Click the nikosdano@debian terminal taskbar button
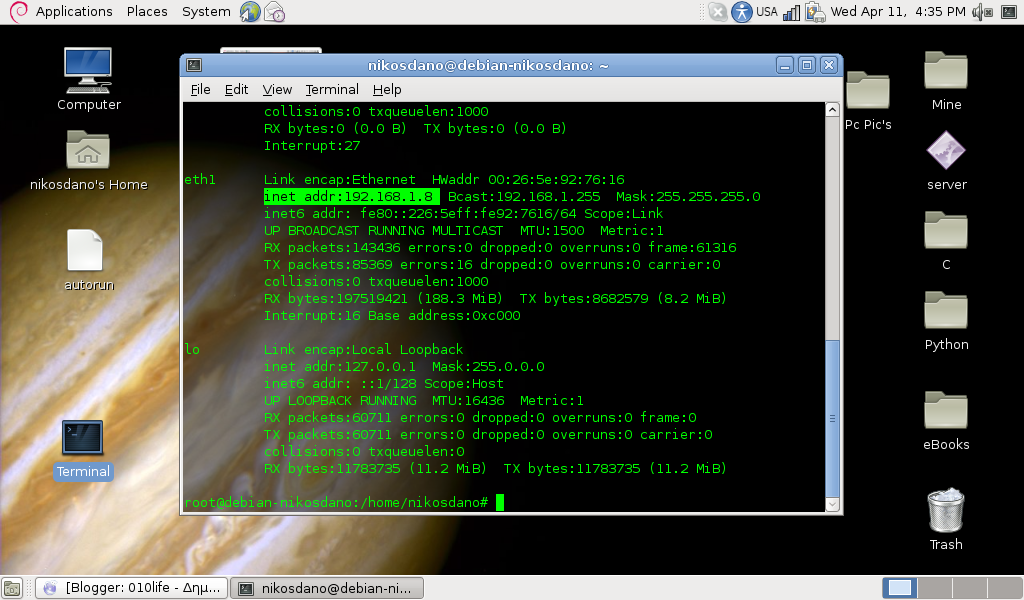Viewport: 1024px width, 600px height. point(327,588)
